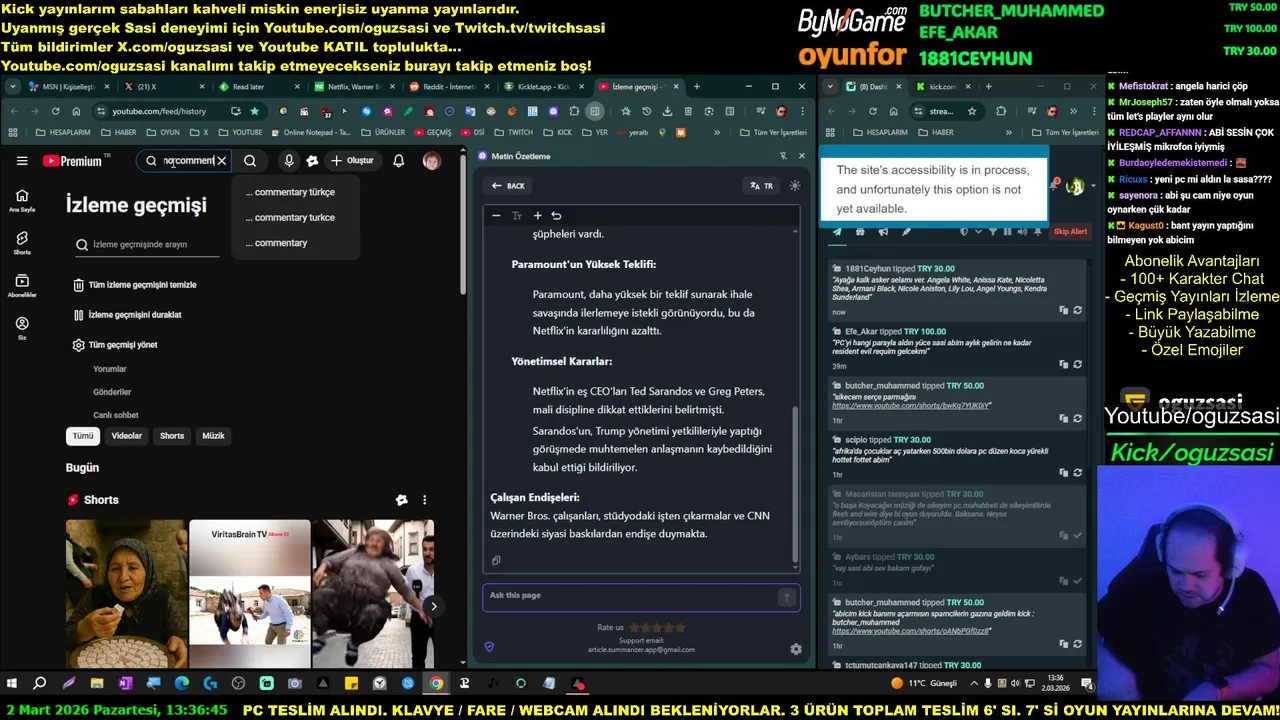Image resolution: width=1280 pixels, height=720 pixels.
Task: Open the 'Canlı sohbet' link
Action: click(x=116, y=415)
